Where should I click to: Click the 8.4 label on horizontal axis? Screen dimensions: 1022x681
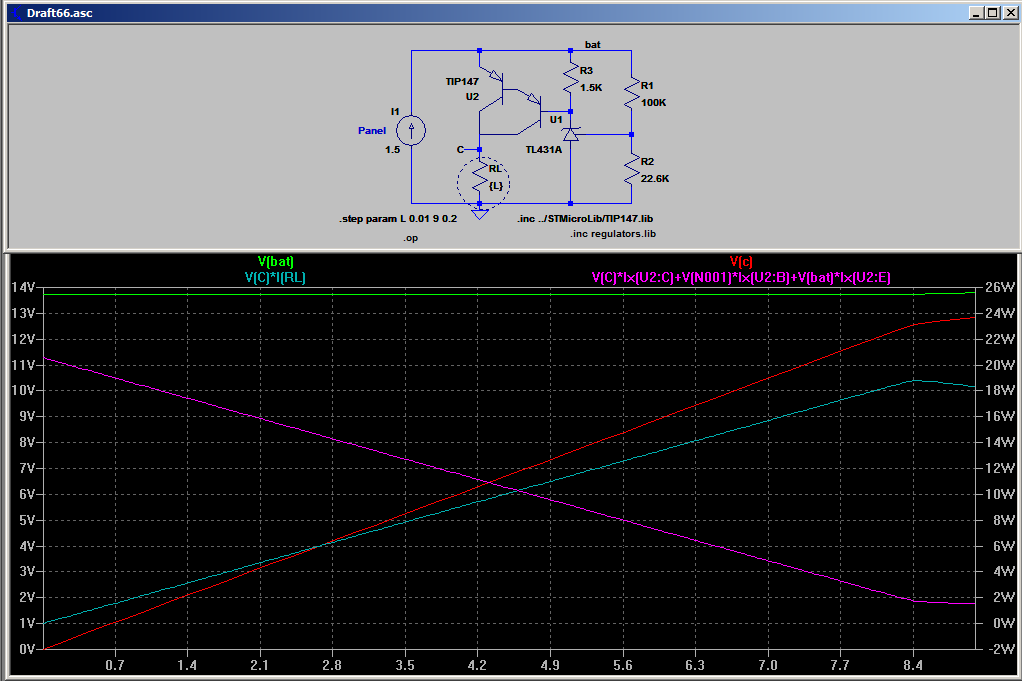(x=912, y=665)
